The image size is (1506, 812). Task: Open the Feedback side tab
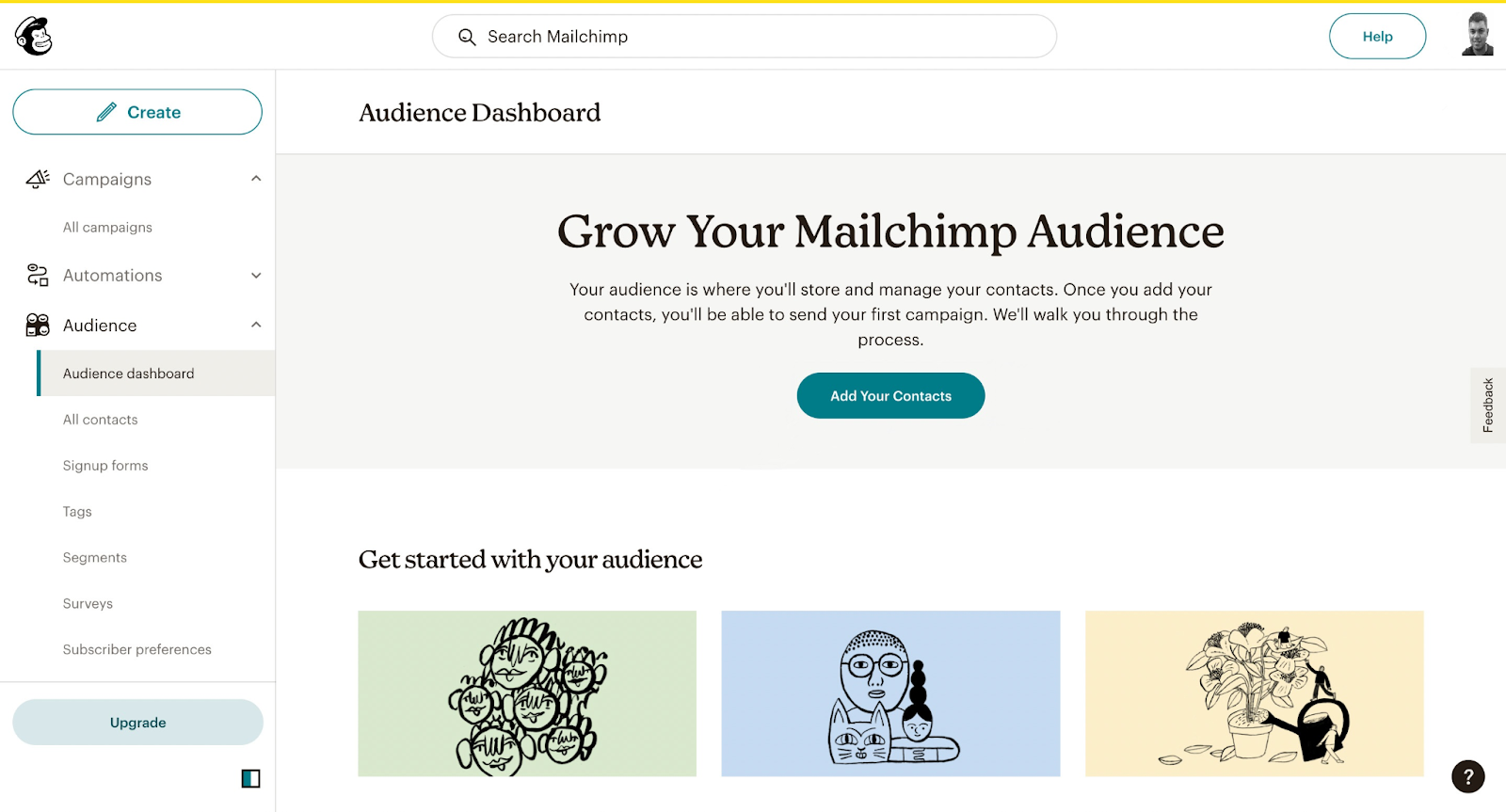pyautogui.click(x=1488, y=405)
